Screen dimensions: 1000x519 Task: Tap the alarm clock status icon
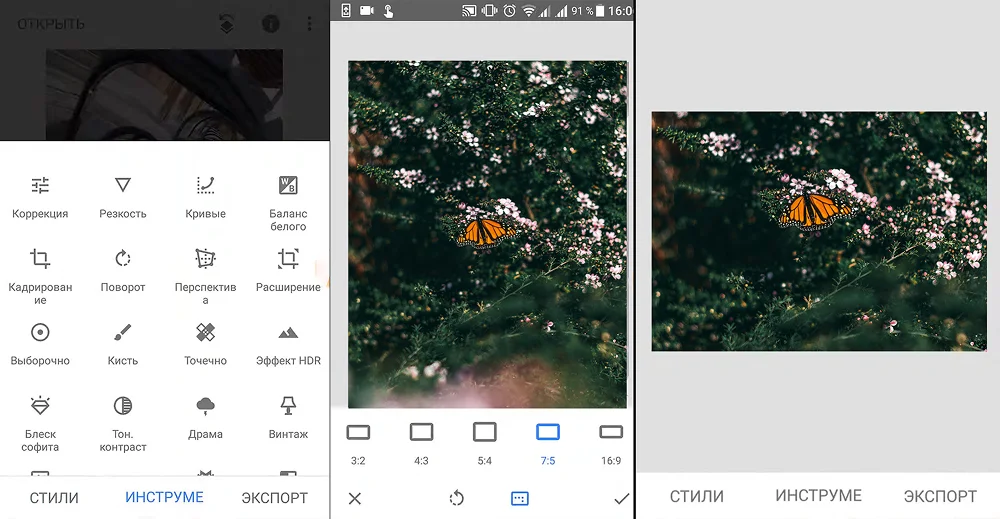click(x=510, y=11)
